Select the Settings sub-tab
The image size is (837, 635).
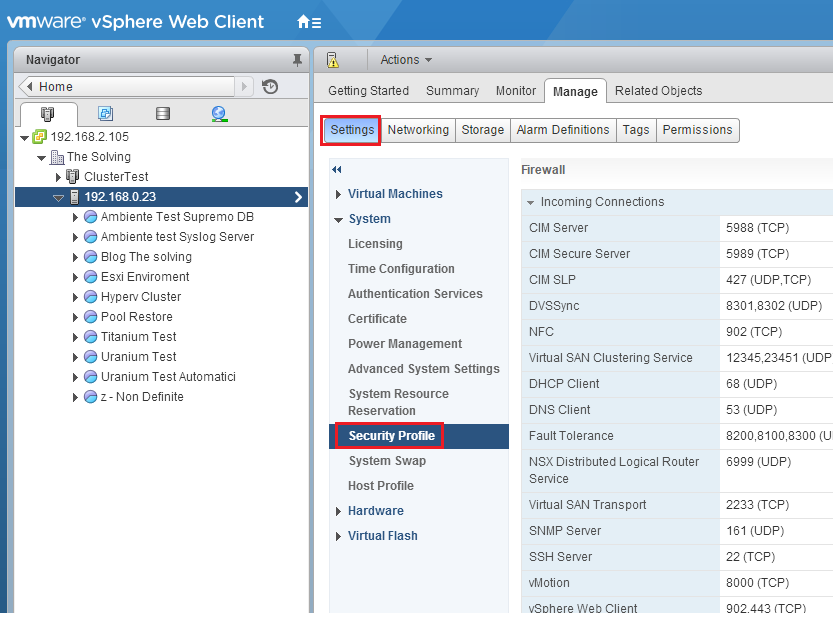pos(352,130)
